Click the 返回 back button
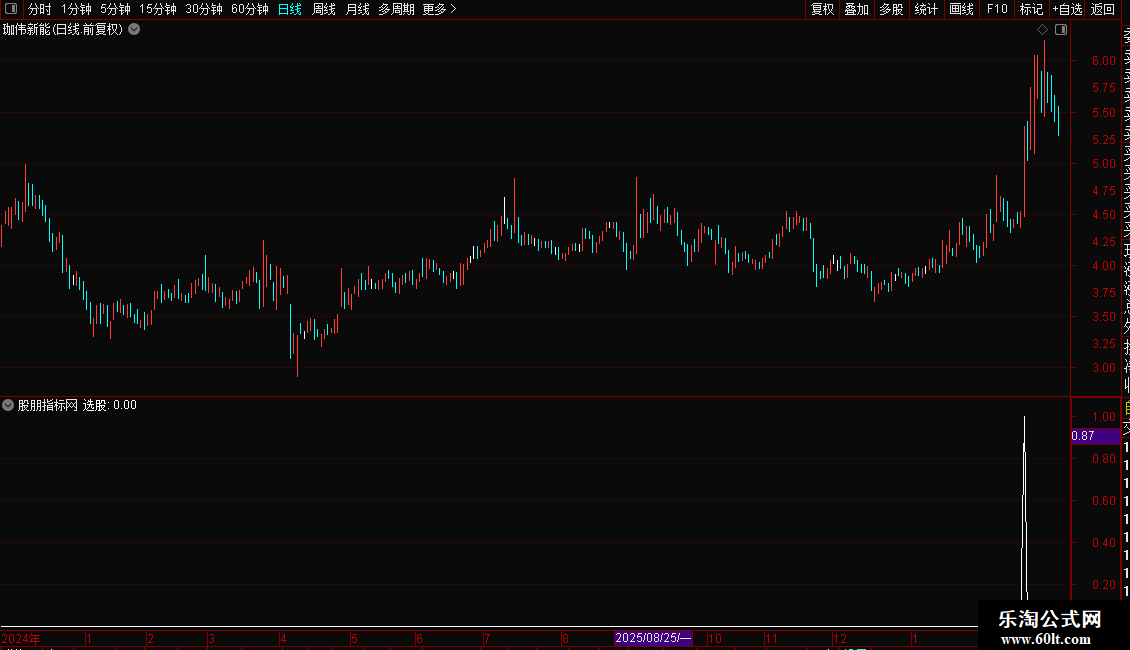Screen dimensions: 1130x650 point(1103,9)
